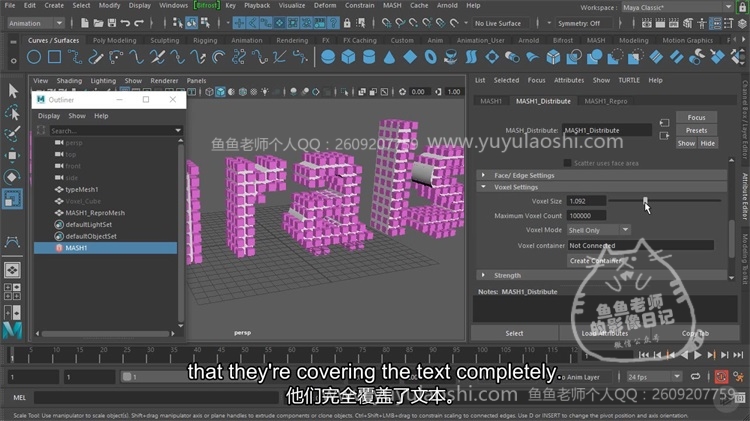Toggle Scatter uses face area checkbox
The height and width of the screenshot is (421, 750).
567,163
